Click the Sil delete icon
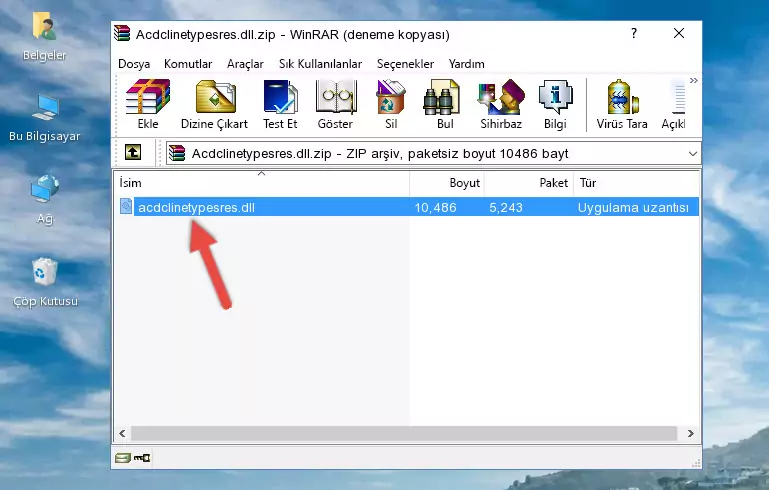This screenshot has height=490, width=769. (x=390, y=97)
